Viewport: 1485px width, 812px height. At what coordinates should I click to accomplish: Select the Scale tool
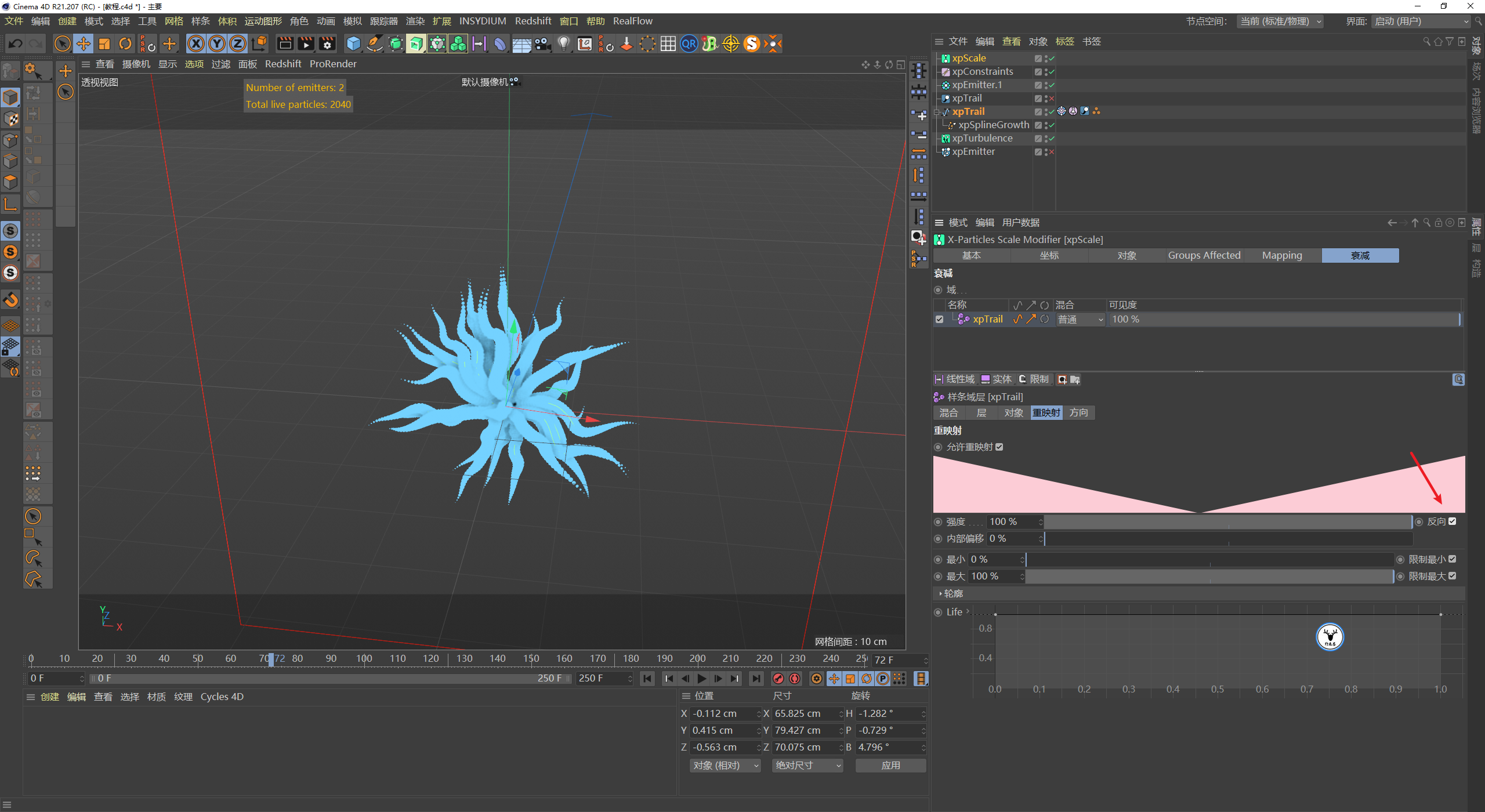[x=104, y=43]
